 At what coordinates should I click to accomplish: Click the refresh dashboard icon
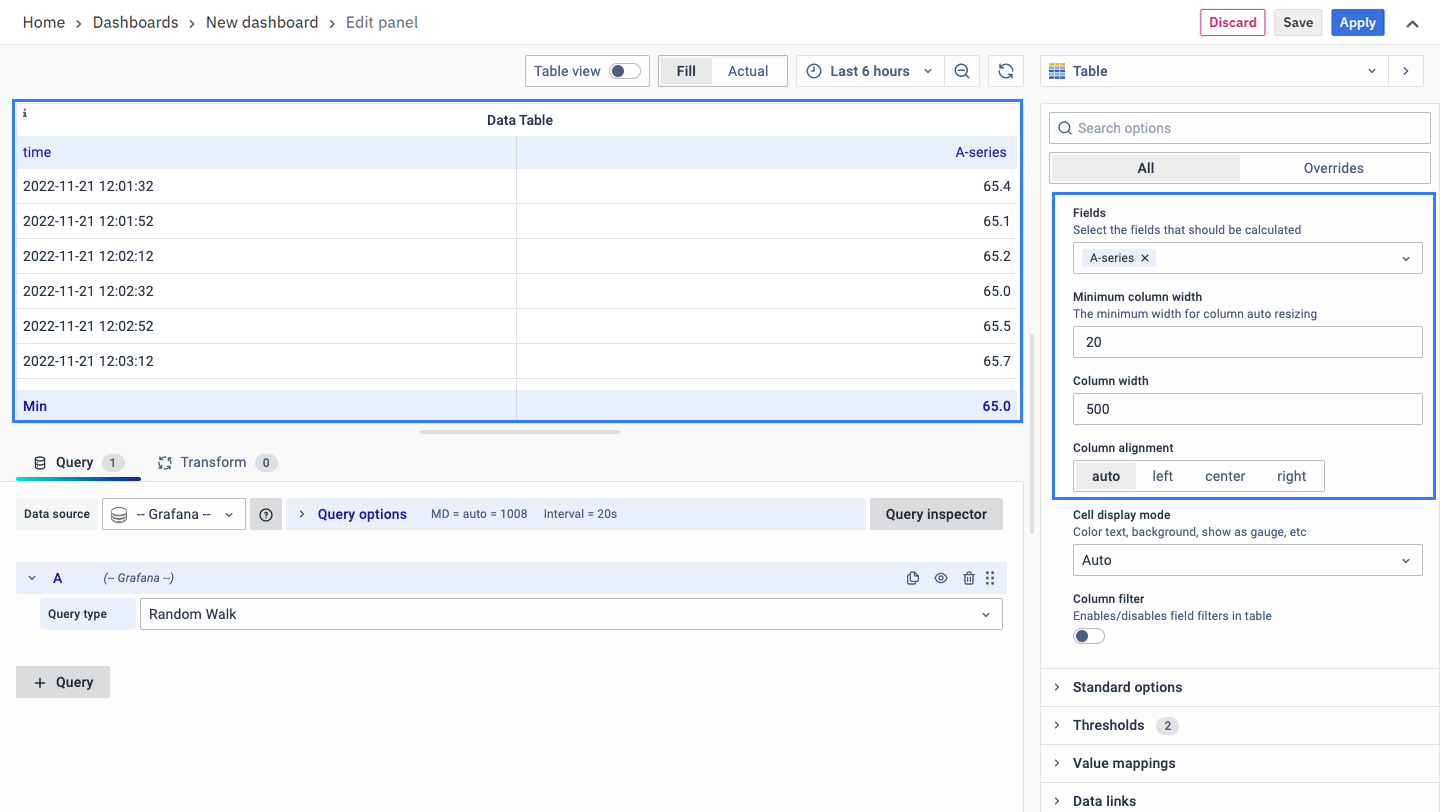1006,71
